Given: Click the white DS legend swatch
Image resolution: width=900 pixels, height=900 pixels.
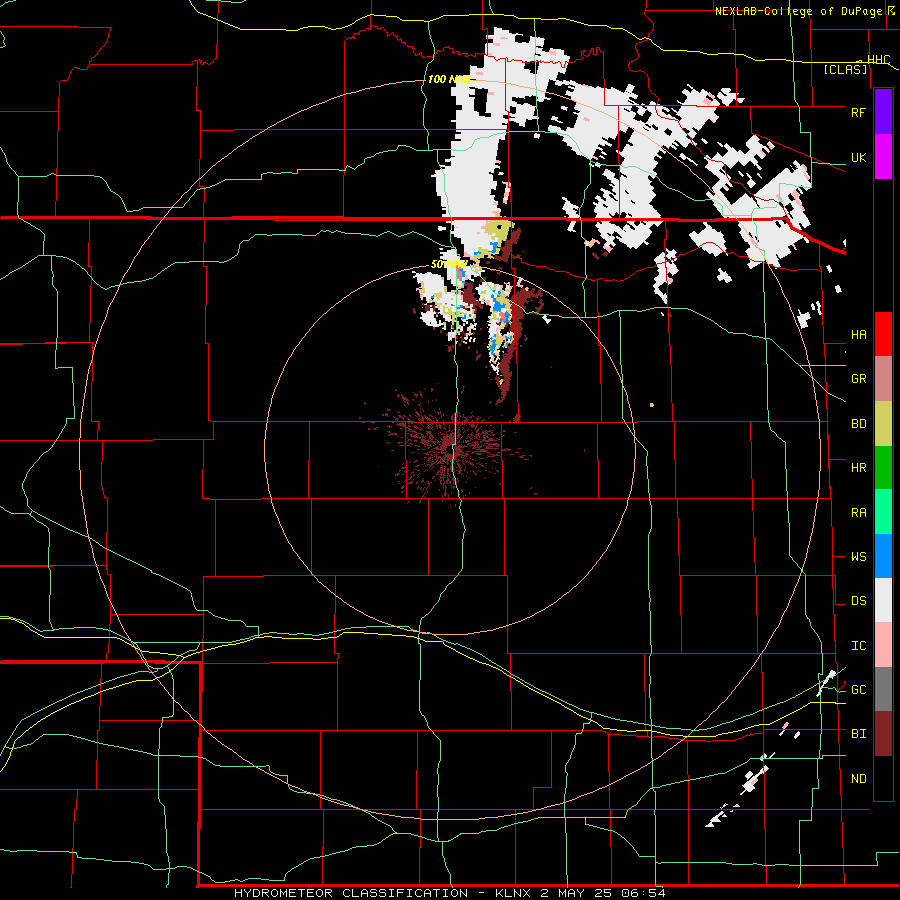Looking at the screenshot, I should (x=883, y=600).
